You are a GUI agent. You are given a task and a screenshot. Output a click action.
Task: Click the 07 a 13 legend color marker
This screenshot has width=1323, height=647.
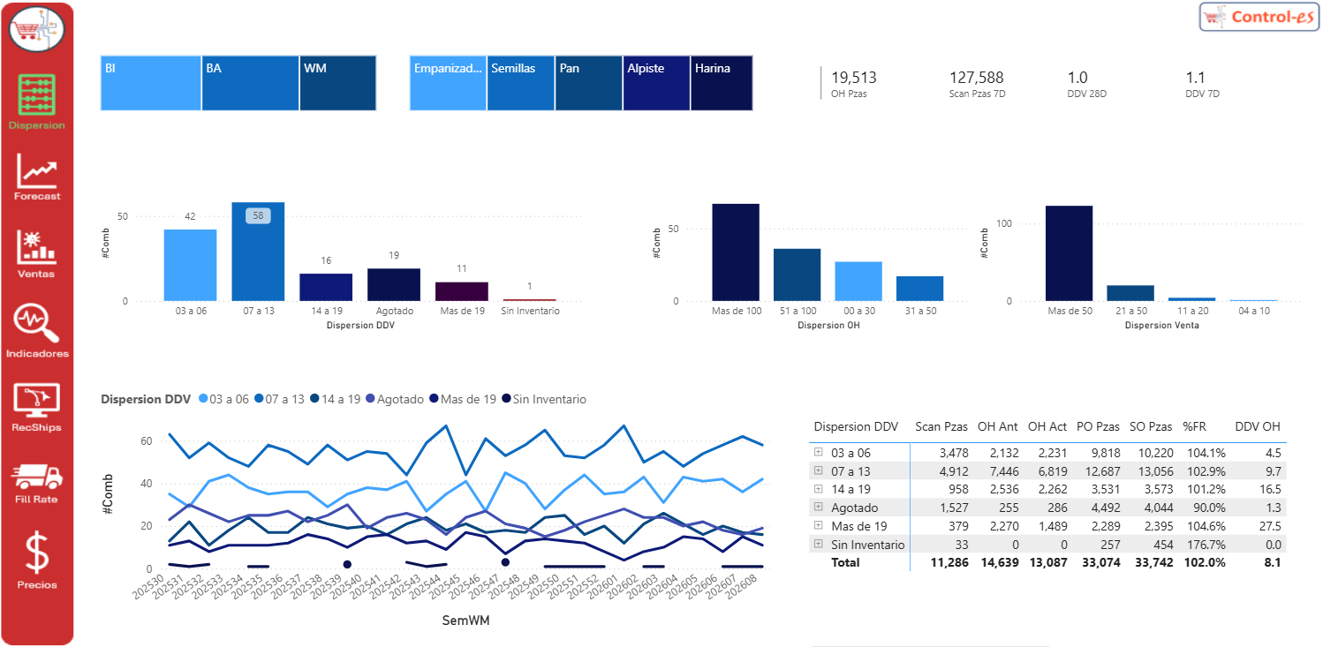coord(260,399)
